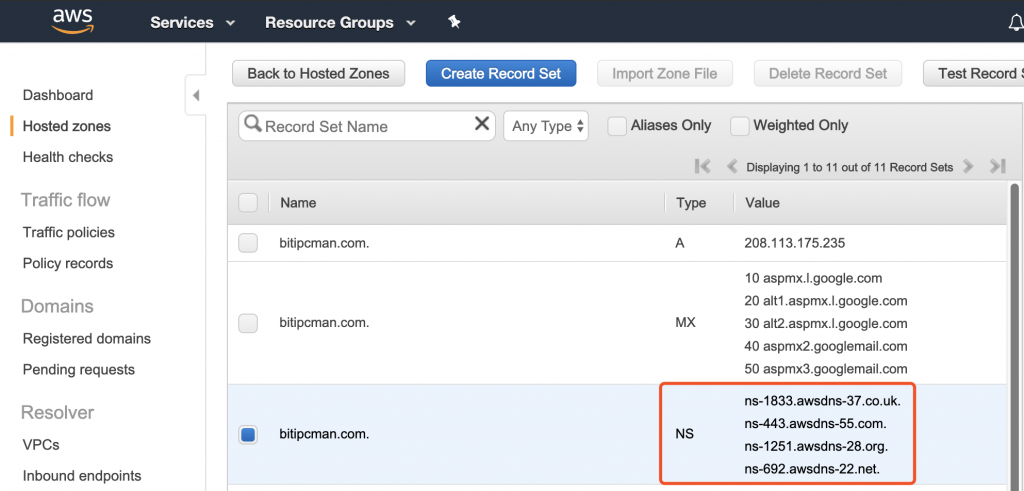Uncheck the NS record row checkbox
The width and height of the screenshot is (1024, 491).
(x=248, y=434)
